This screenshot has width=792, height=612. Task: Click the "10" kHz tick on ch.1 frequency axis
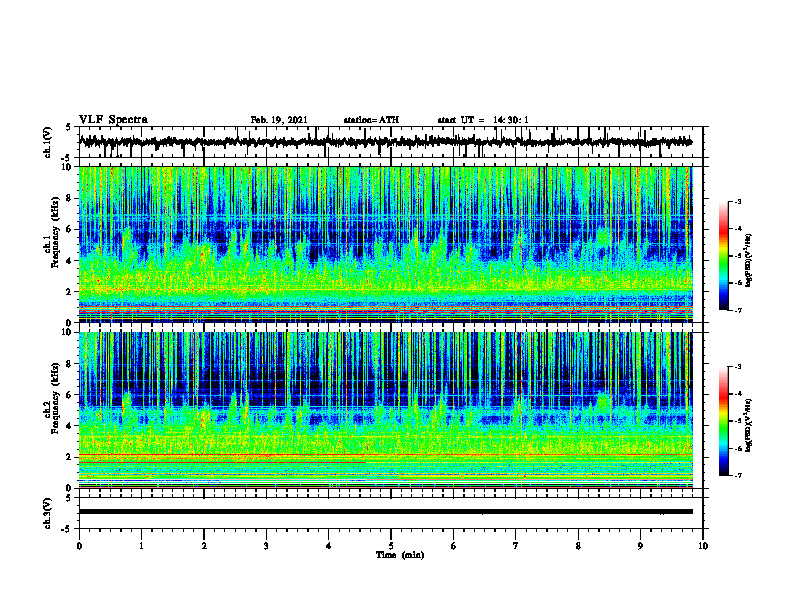pos(68,167)
